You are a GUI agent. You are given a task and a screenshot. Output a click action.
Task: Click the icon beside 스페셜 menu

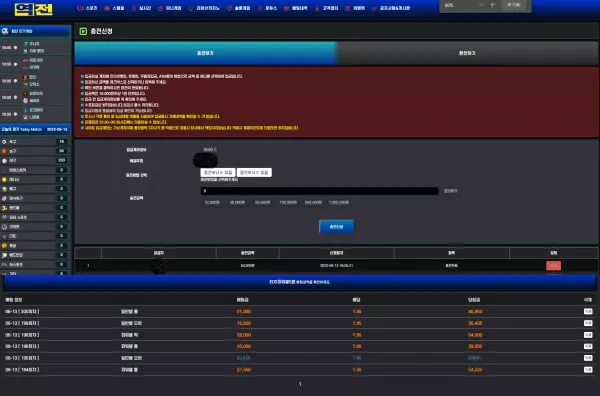point(107,8)
